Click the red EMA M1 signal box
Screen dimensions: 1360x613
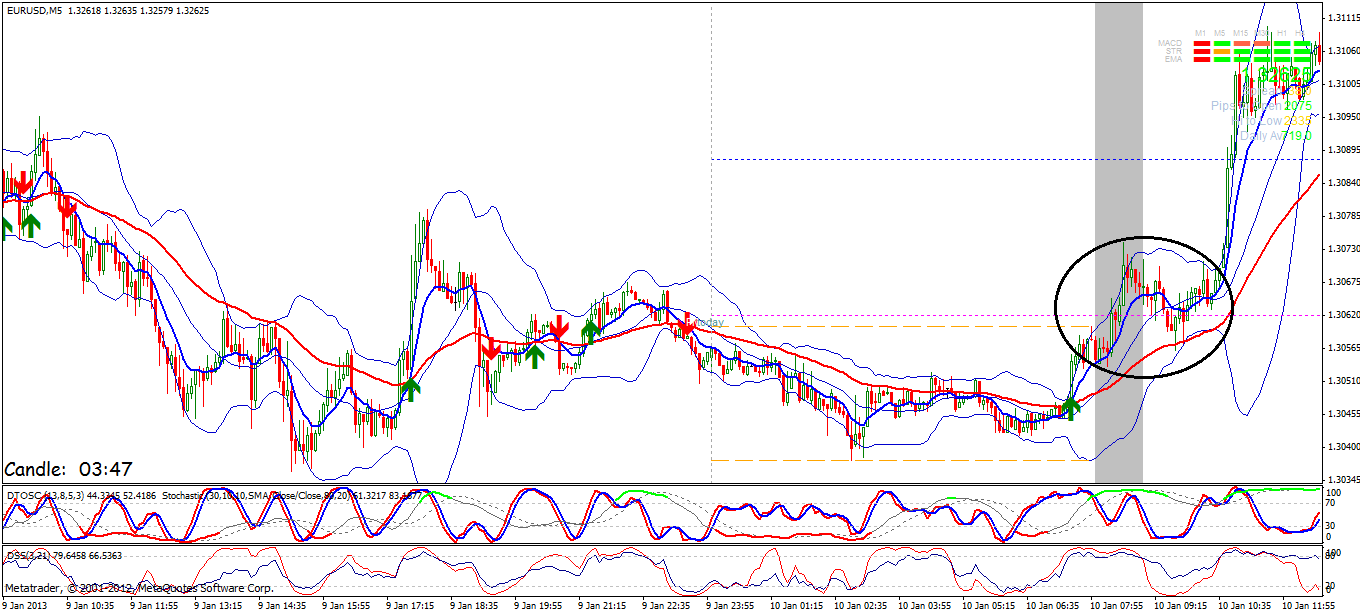pos(1200,60)
